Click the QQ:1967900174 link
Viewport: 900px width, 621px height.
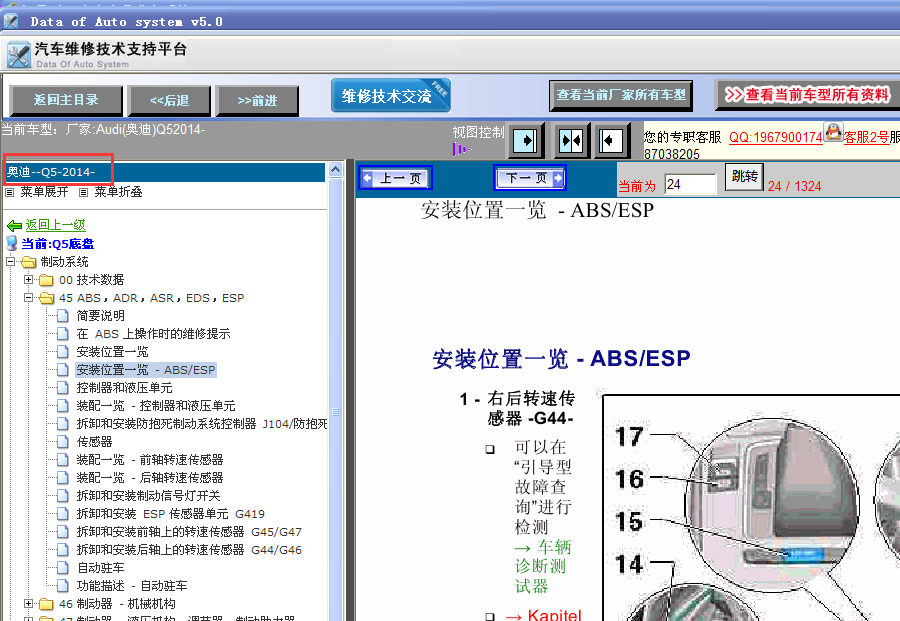(x=775, y=138)
